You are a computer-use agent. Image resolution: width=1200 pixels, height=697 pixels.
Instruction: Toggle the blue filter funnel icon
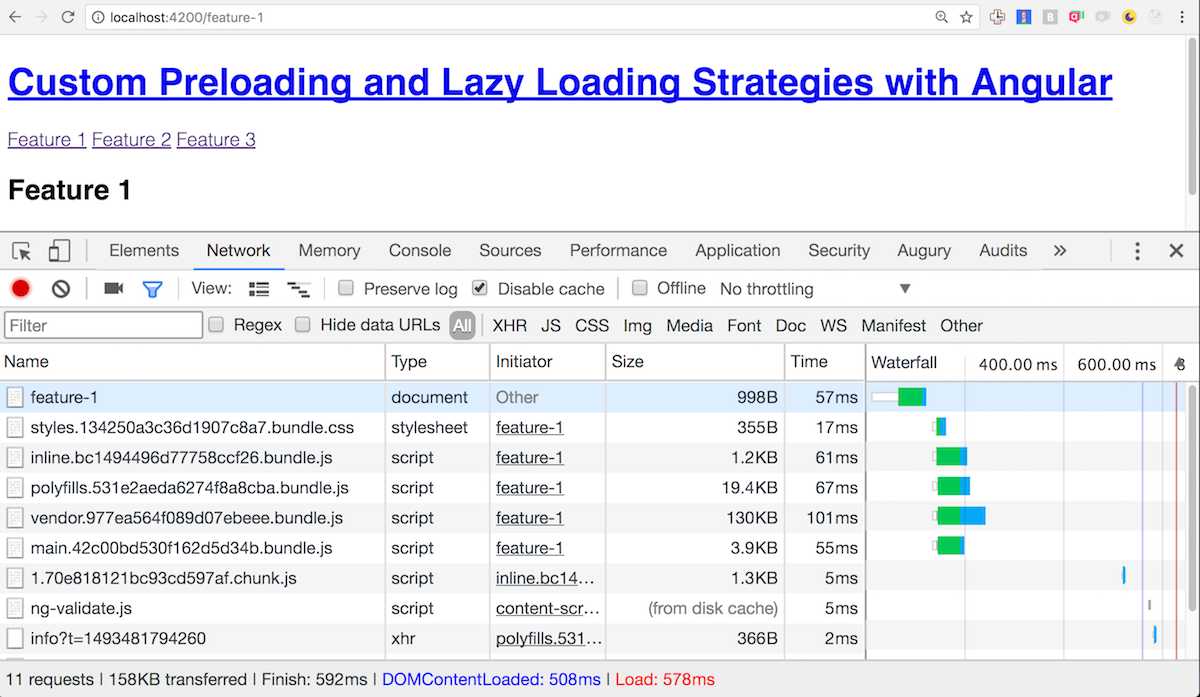click(x=152, y=289)
